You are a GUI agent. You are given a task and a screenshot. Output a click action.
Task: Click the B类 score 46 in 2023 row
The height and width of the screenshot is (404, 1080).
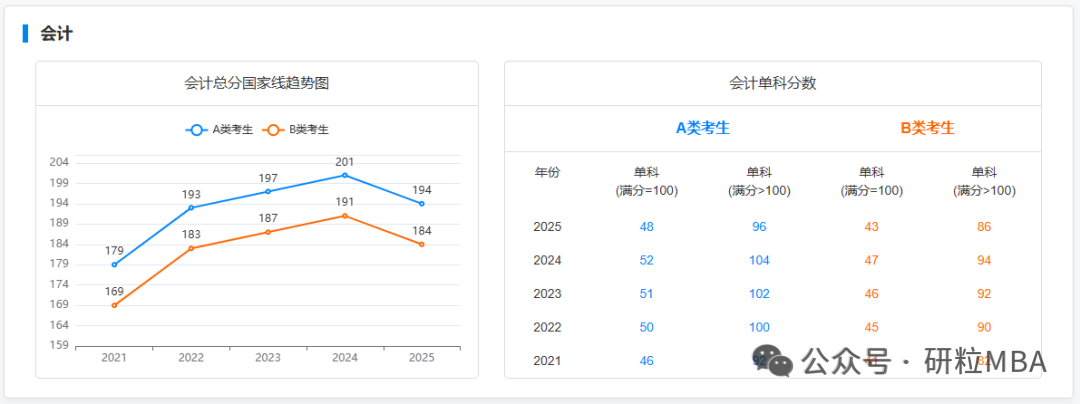pos(871,294)
